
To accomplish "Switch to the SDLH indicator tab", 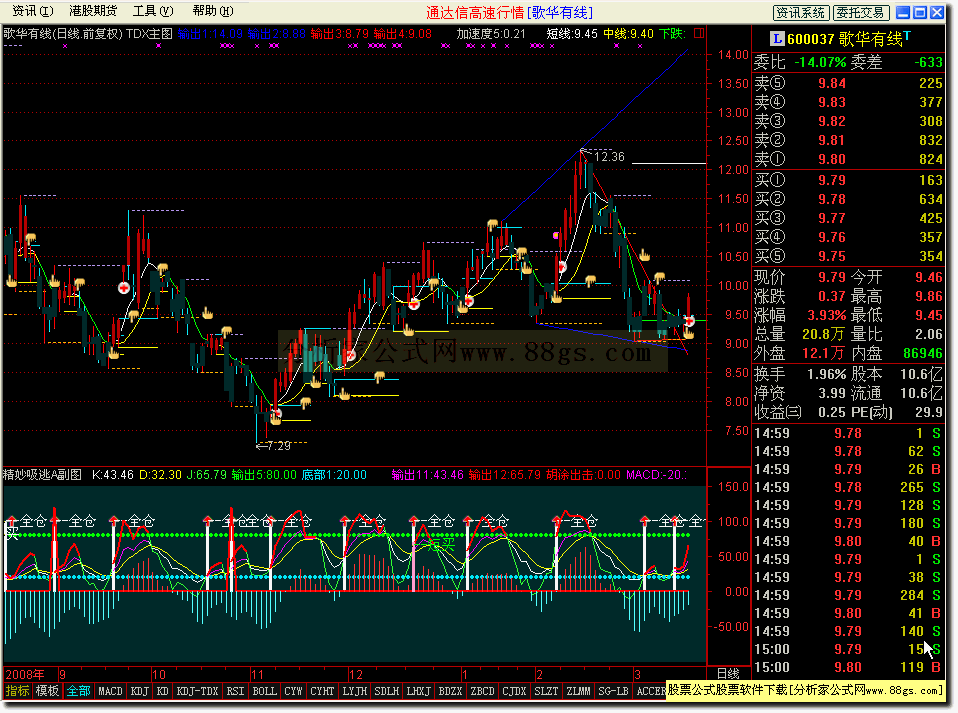I will (387, 691).
